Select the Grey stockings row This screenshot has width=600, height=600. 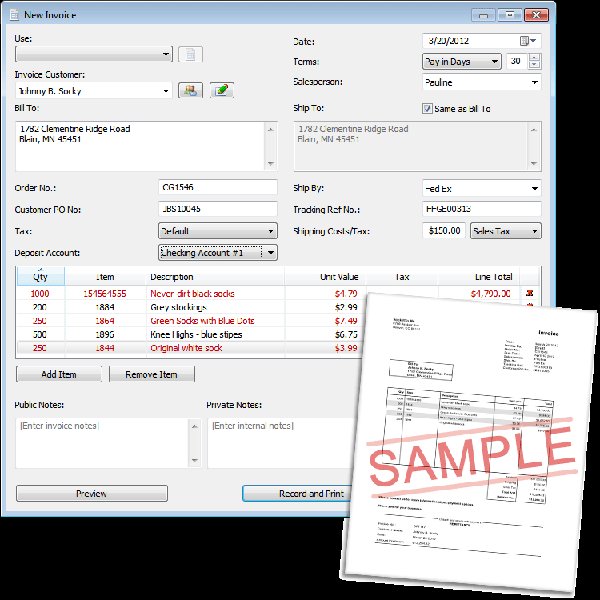pos(190,307)
